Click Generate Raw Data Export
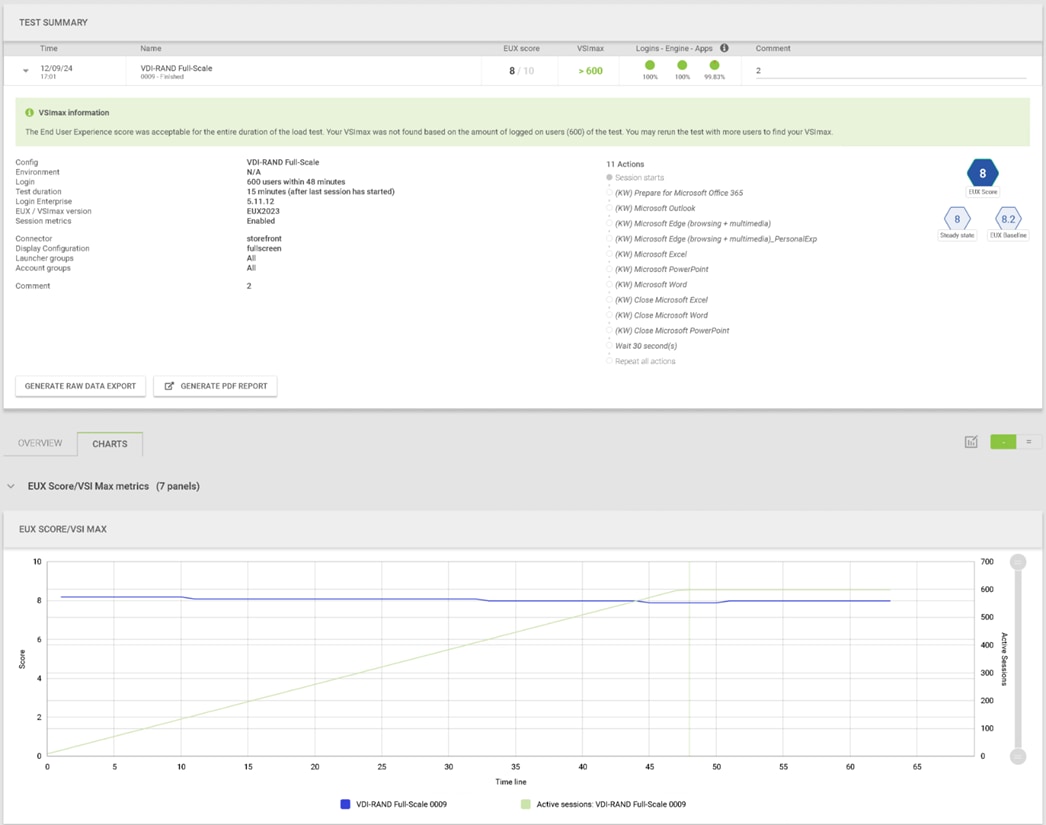Screen dimensions: 1046x825 [x=80, y=385]
